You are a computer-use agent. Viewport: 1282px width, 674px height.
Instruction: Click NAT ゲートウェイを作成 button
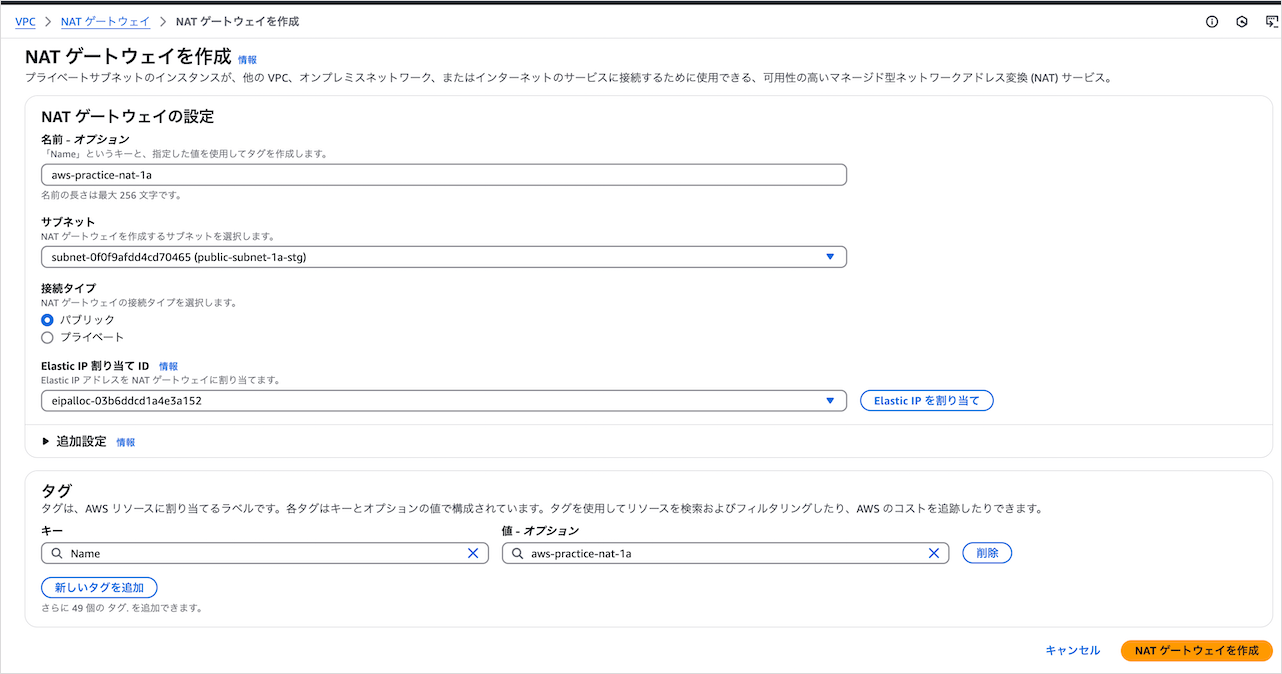[1196, 650]
